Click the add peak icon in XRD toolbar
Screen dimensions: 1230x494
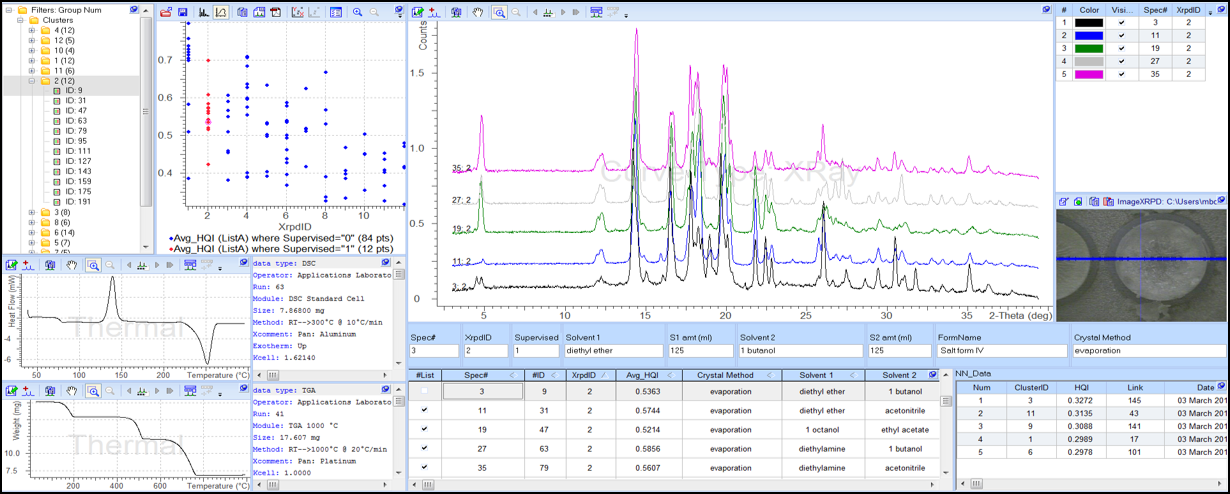click(x=434, y=12)
